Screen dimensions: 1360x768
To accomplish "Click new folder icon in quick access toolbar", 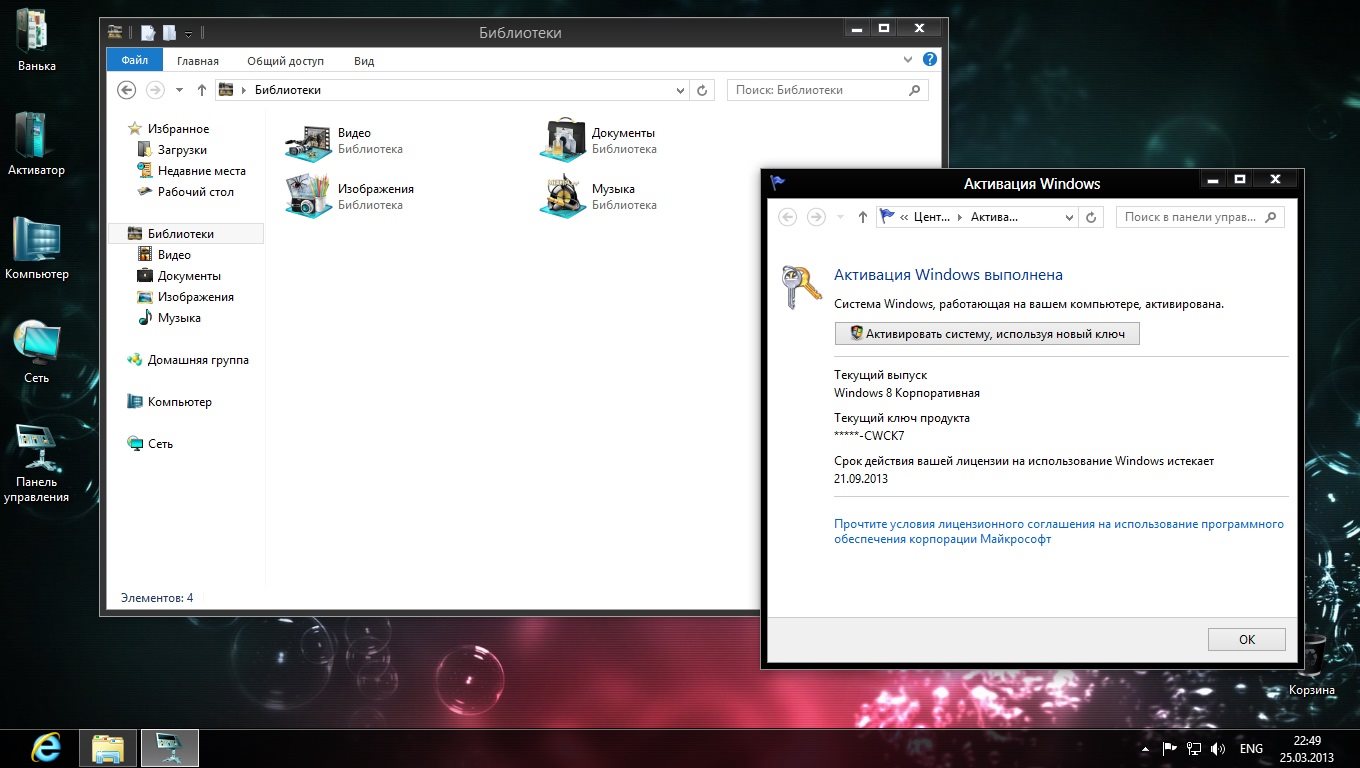I will tap(170, 33).
